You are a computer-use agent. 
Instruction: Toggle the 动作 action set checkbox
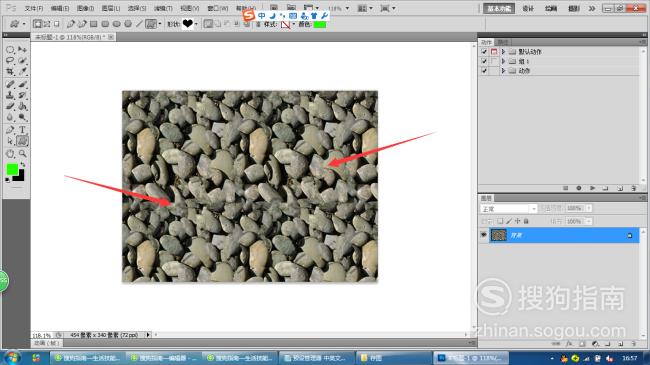tap(484, 71)
